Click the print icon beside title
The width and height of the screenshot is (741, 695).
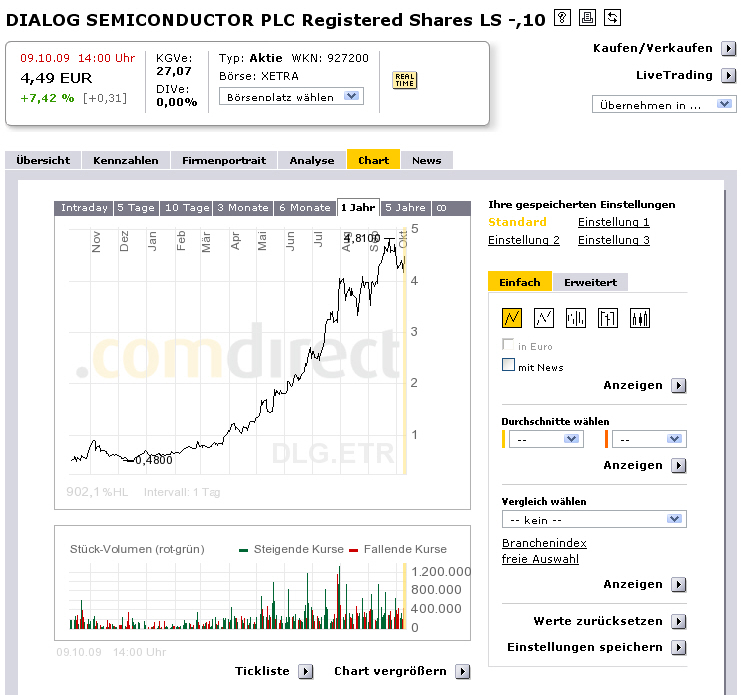tap(587, 18)
